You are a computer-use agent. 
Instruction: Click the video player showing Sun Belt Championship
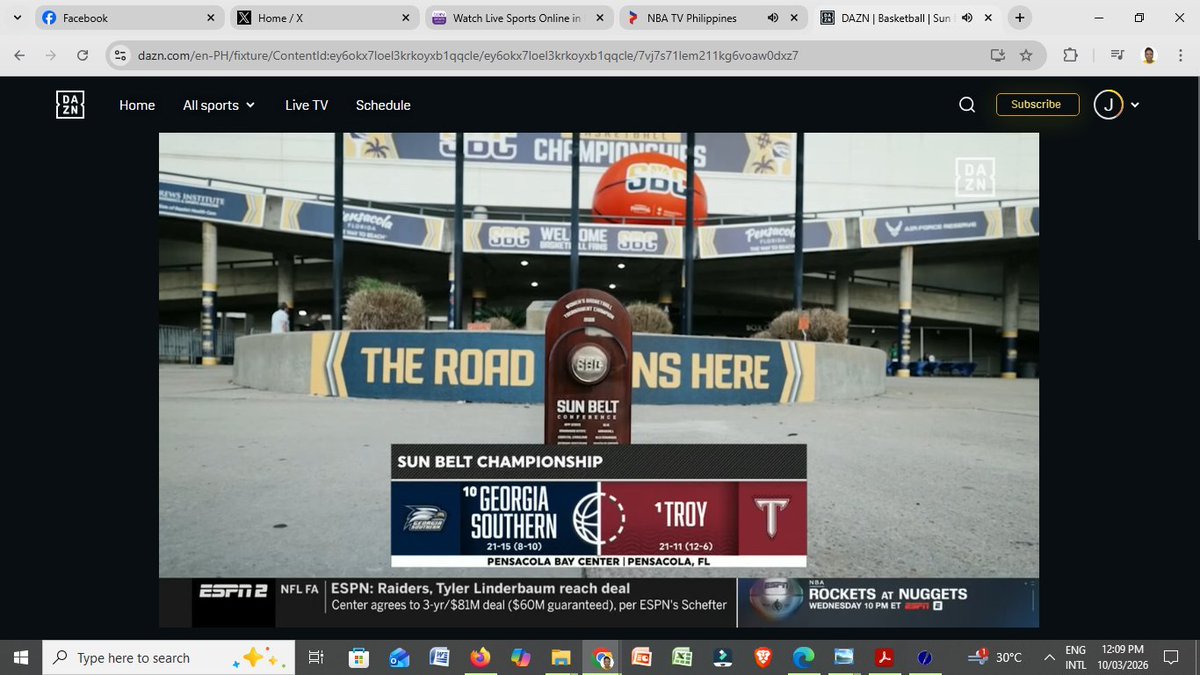click(x=599, y=380)
